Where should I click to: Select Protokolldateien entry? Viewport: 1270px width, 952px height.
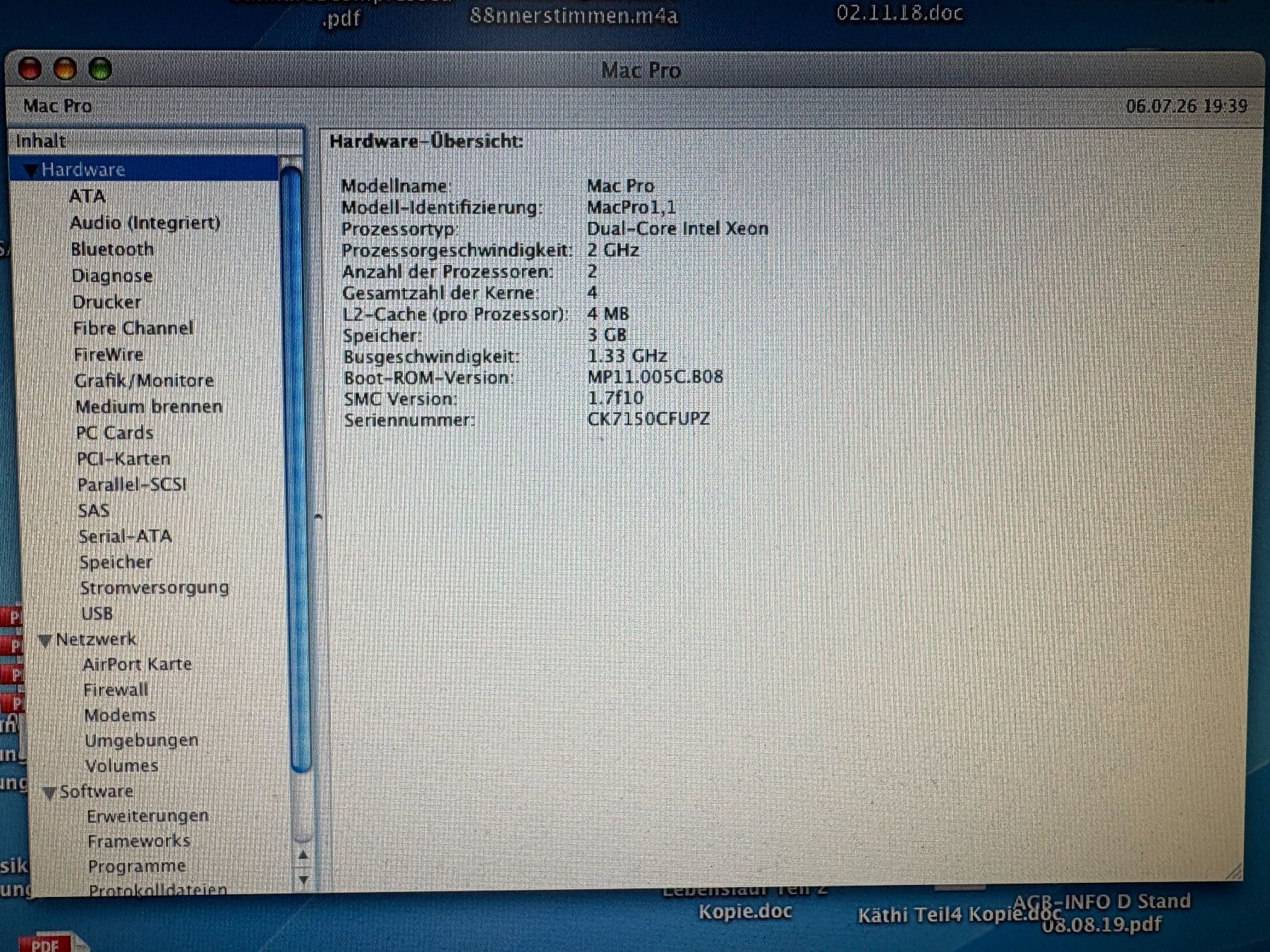[158, 890]
